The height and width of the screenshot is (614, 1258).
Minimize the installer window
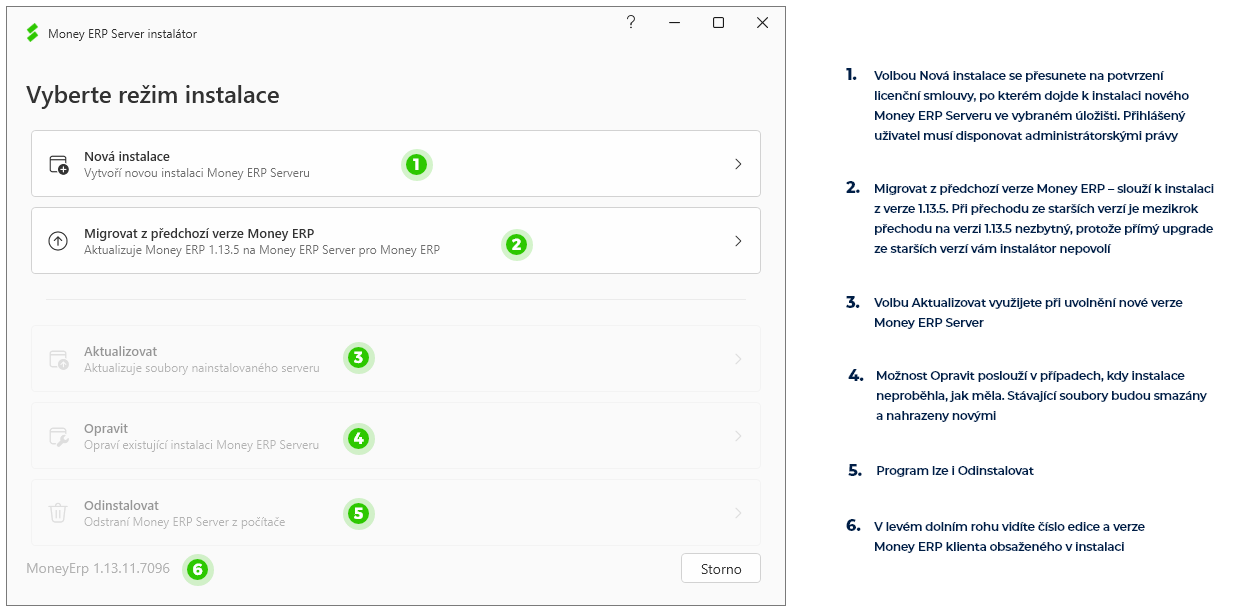pos(675,22)
